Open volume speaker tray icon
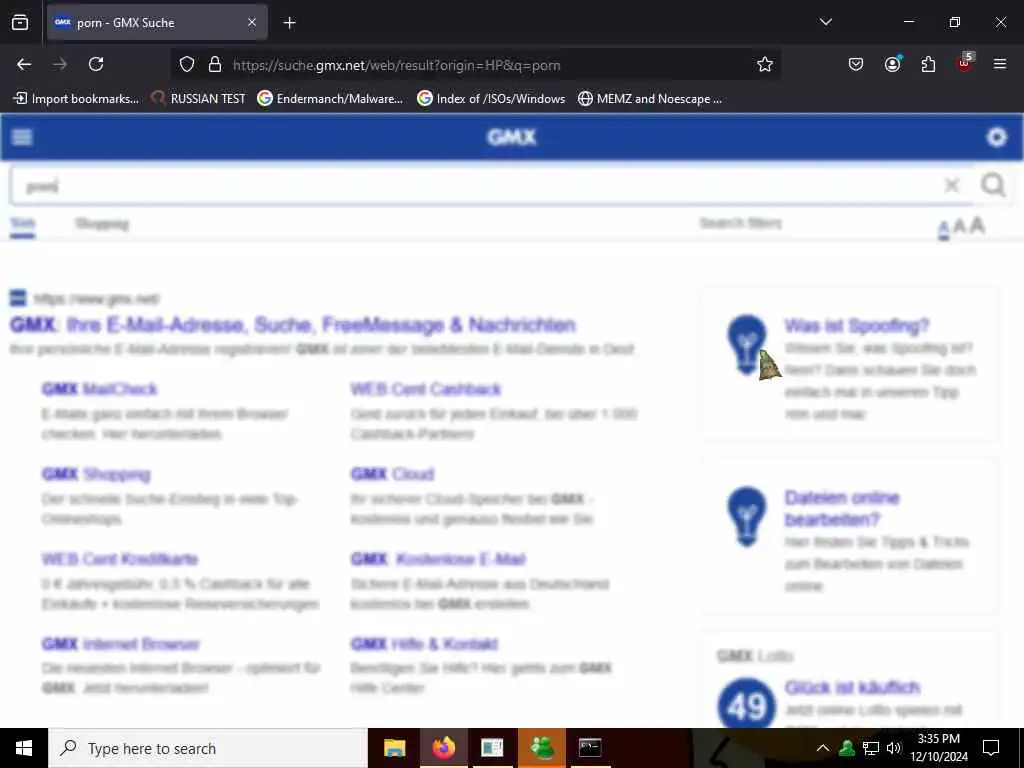 (894, 748)
